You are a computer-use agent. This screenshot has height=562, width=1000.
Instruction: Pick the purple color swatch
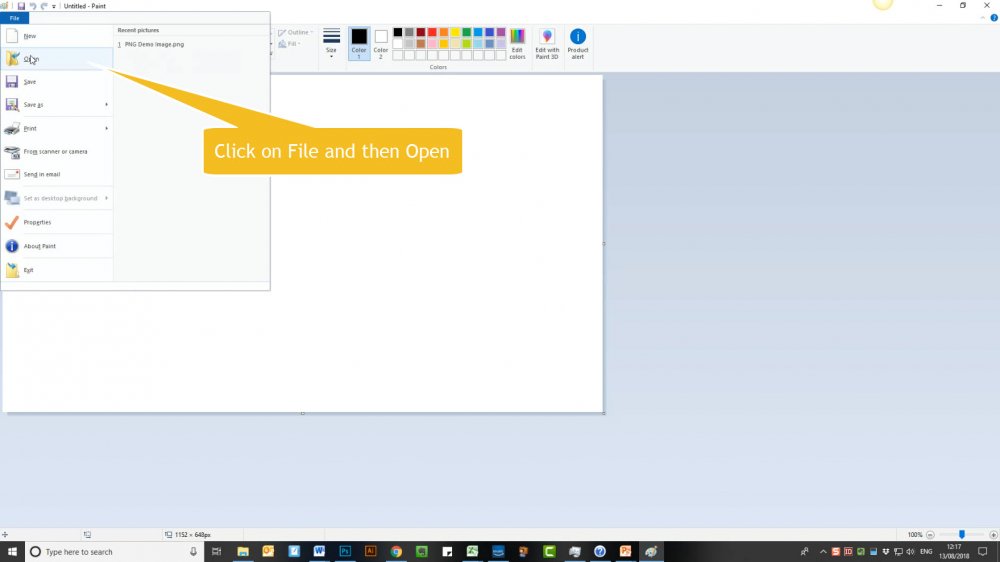(x=501, y=33)
